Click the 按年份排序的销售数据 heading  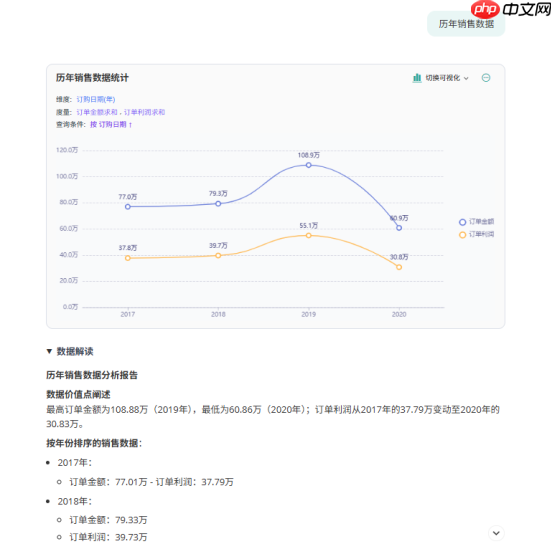pyautogui.click(x=94, y=443)
